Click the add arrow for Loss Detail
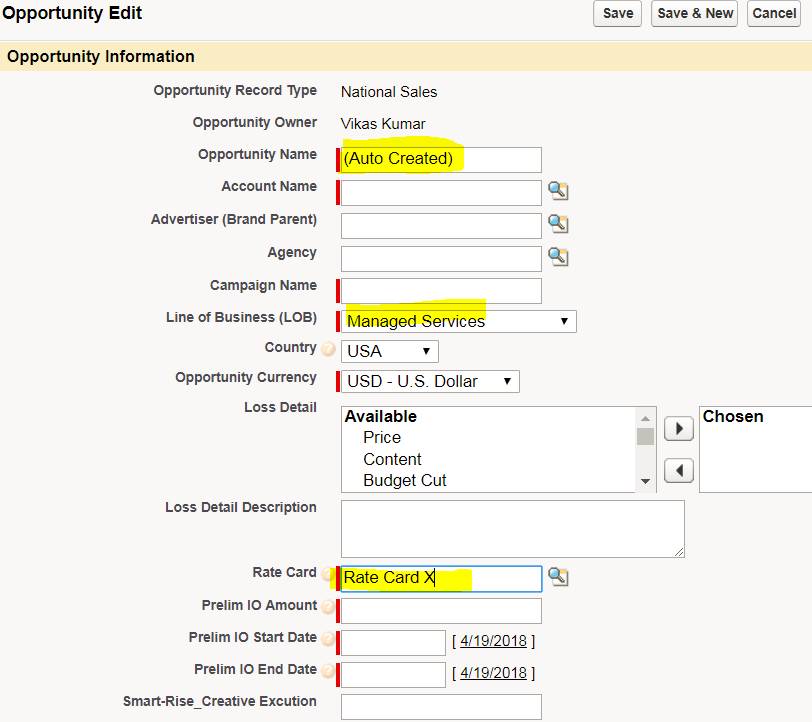 (x=678, y=428)
